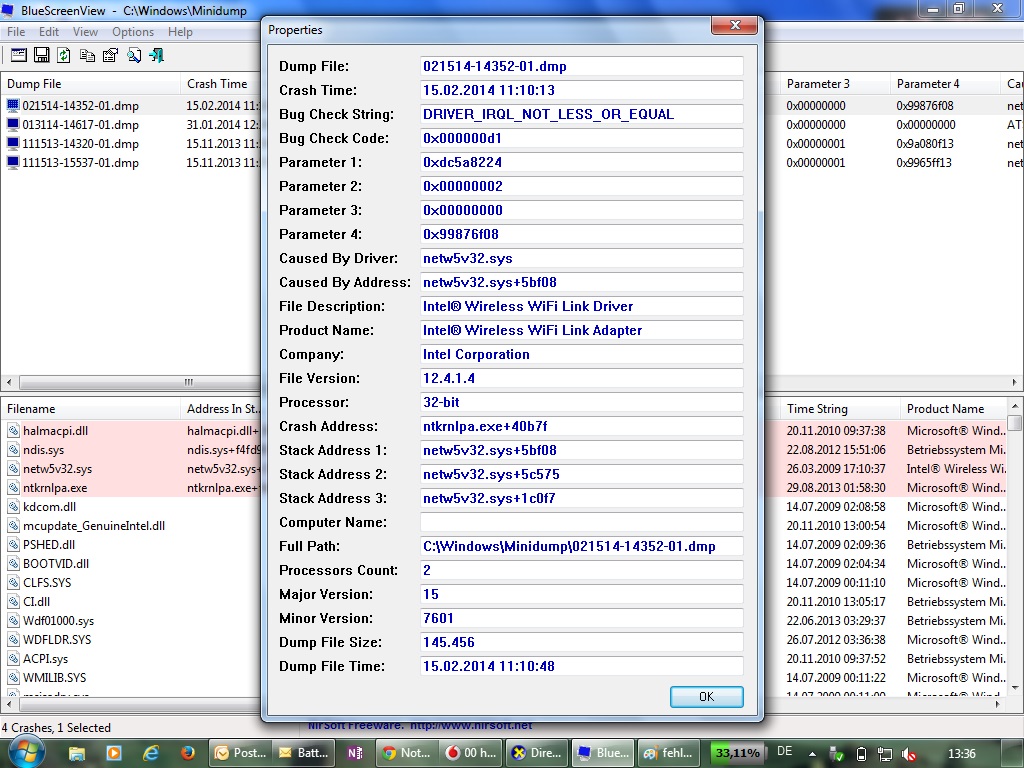Click the Bug Check String value field

click(x=581, y=114)
